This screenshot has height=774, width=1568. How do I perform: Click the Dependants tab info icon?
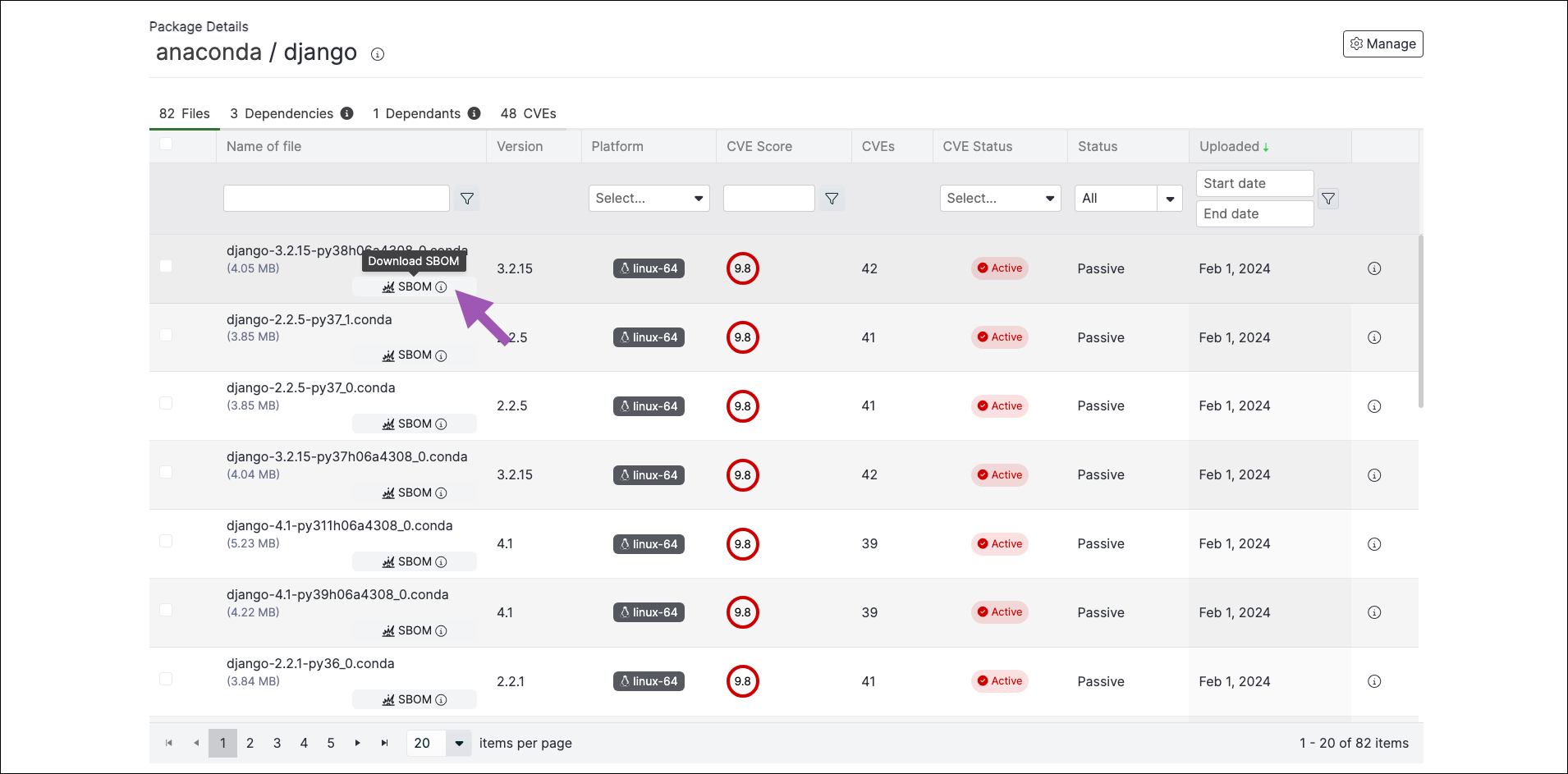coord(475,113)
